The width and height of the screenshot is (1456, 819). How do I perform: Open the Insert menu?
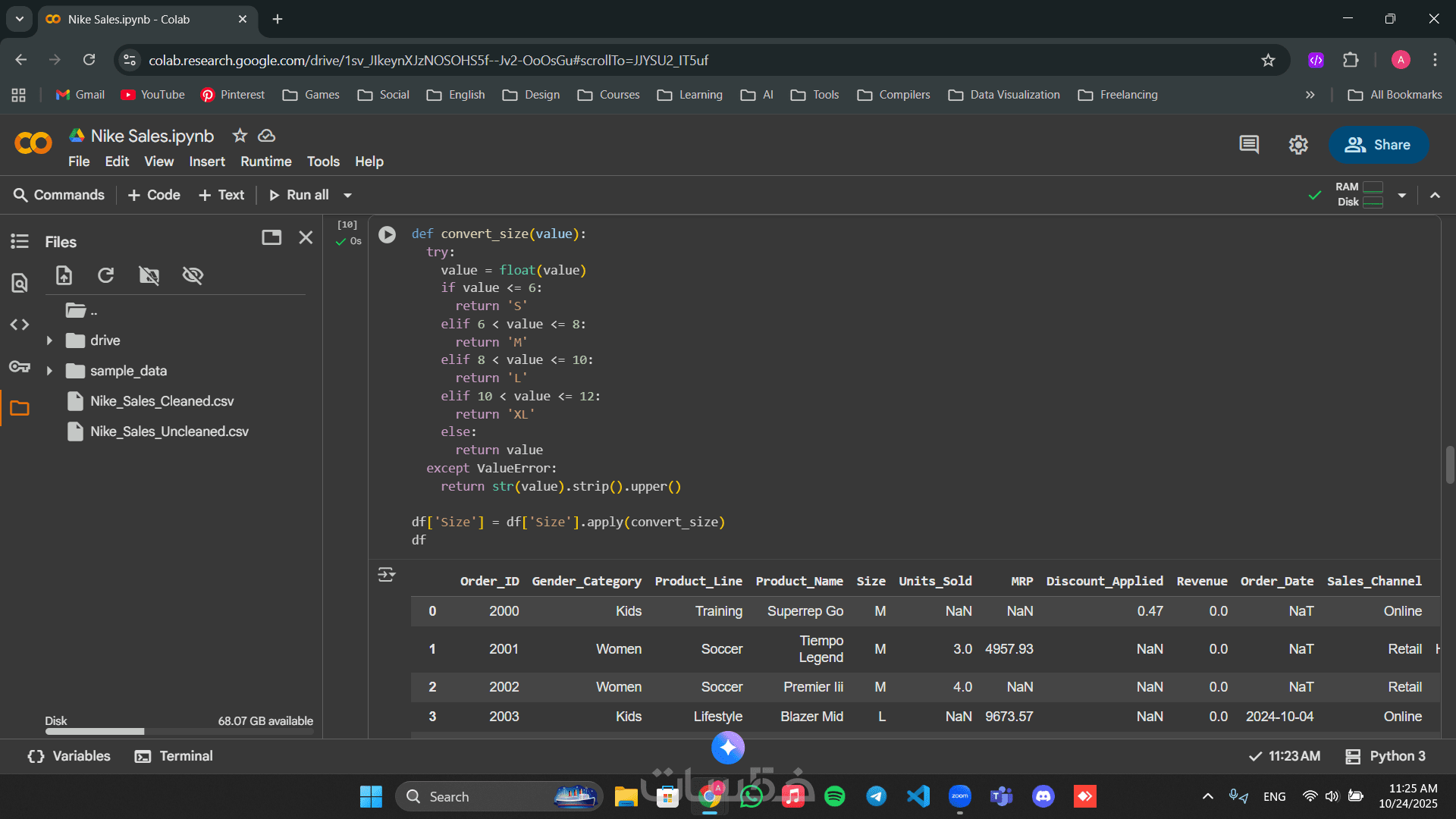tap(206, 162)
